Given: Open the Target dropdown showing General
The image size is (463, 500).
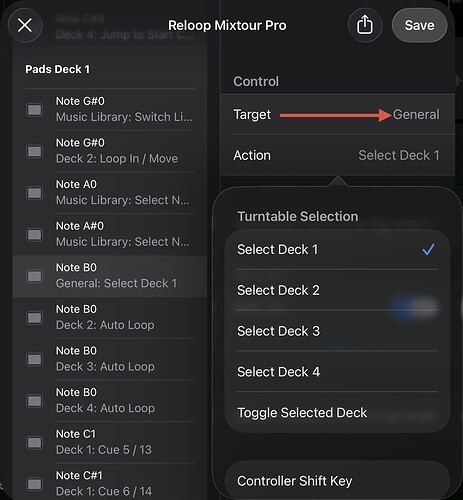Looking at the screenshot, I should click(337, 115).
